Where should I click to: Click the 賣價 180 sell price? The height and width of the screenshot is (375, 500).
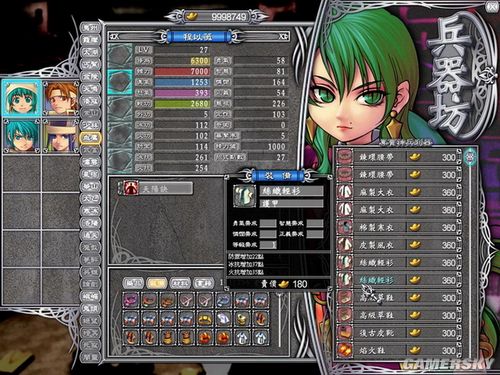click(x=283, y=284)
